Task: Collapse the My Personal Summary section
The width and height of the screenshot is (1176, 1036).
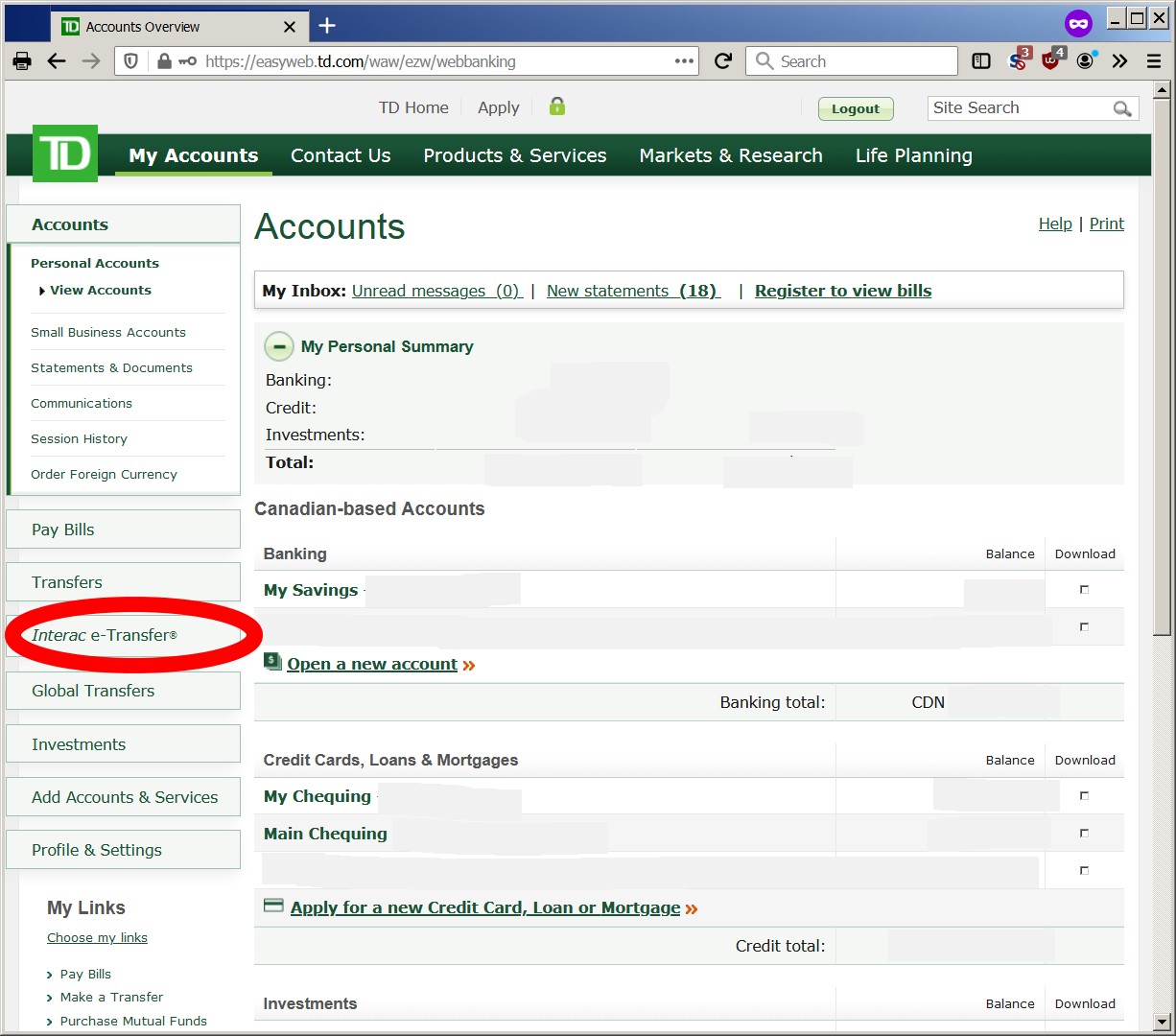Action: point(278,346)
